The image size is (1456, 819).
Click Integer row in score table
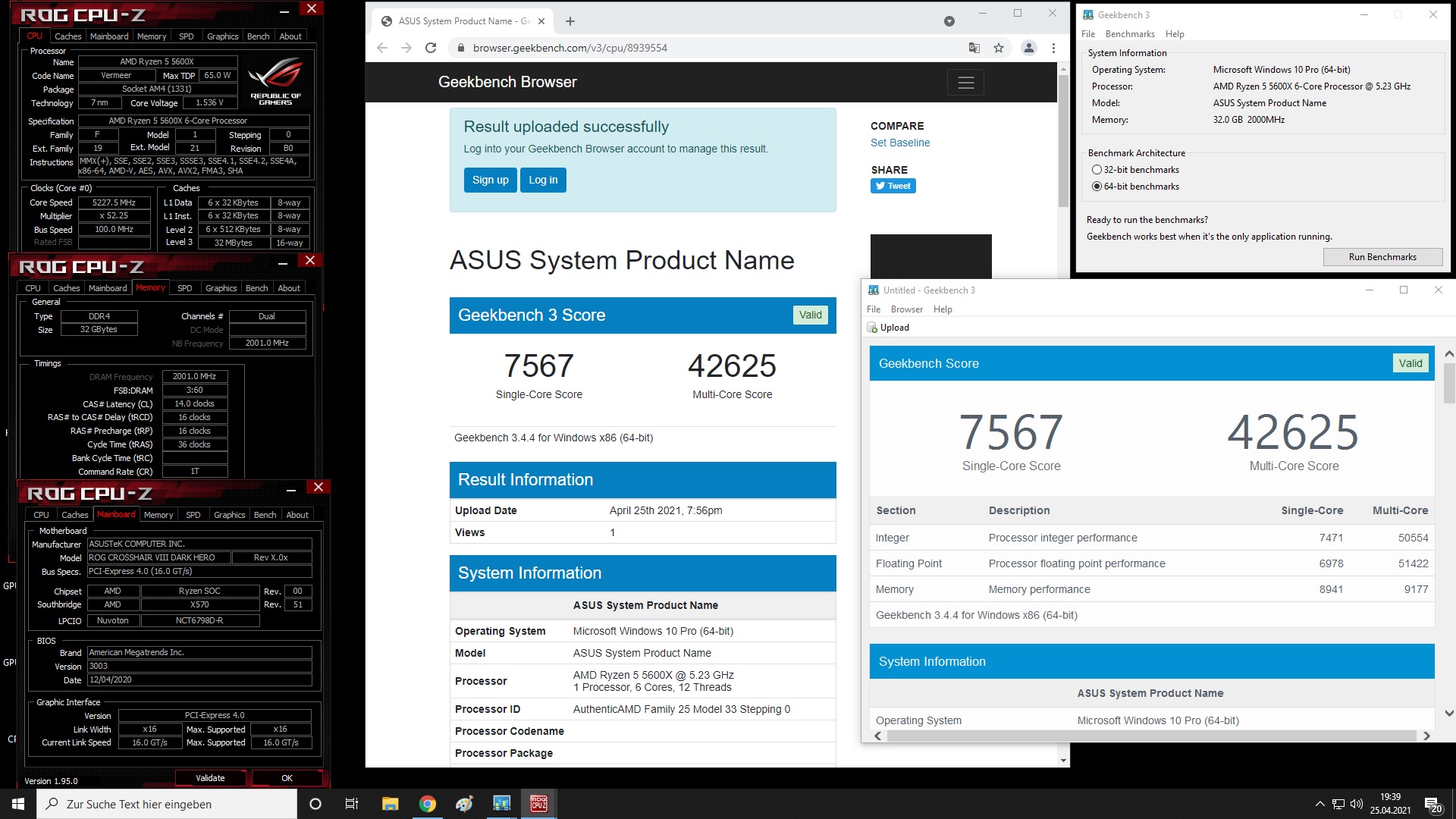point(1152,538)
